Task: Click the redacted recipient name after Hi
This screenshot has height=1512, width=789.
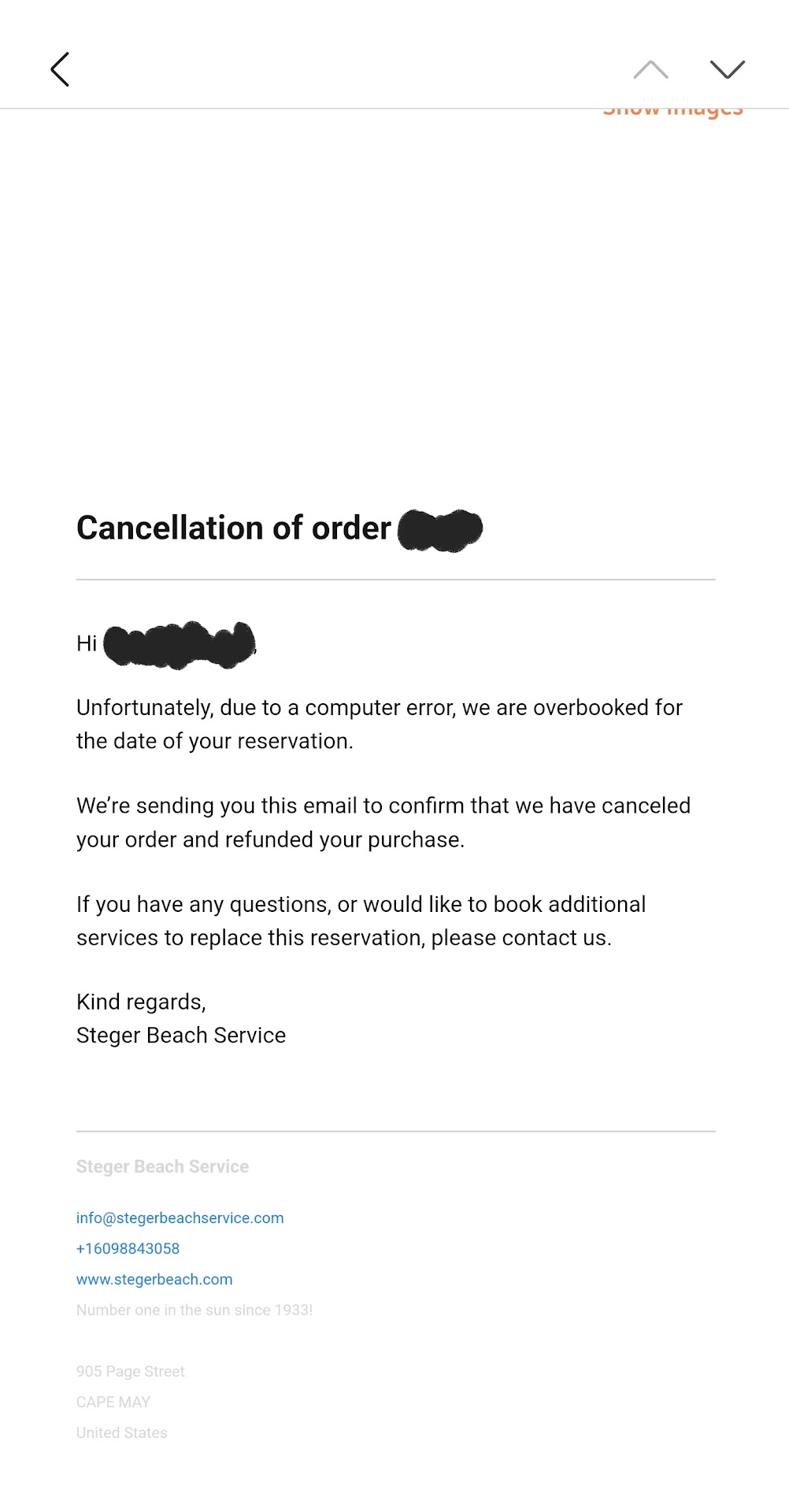Action: click(180, 644)
